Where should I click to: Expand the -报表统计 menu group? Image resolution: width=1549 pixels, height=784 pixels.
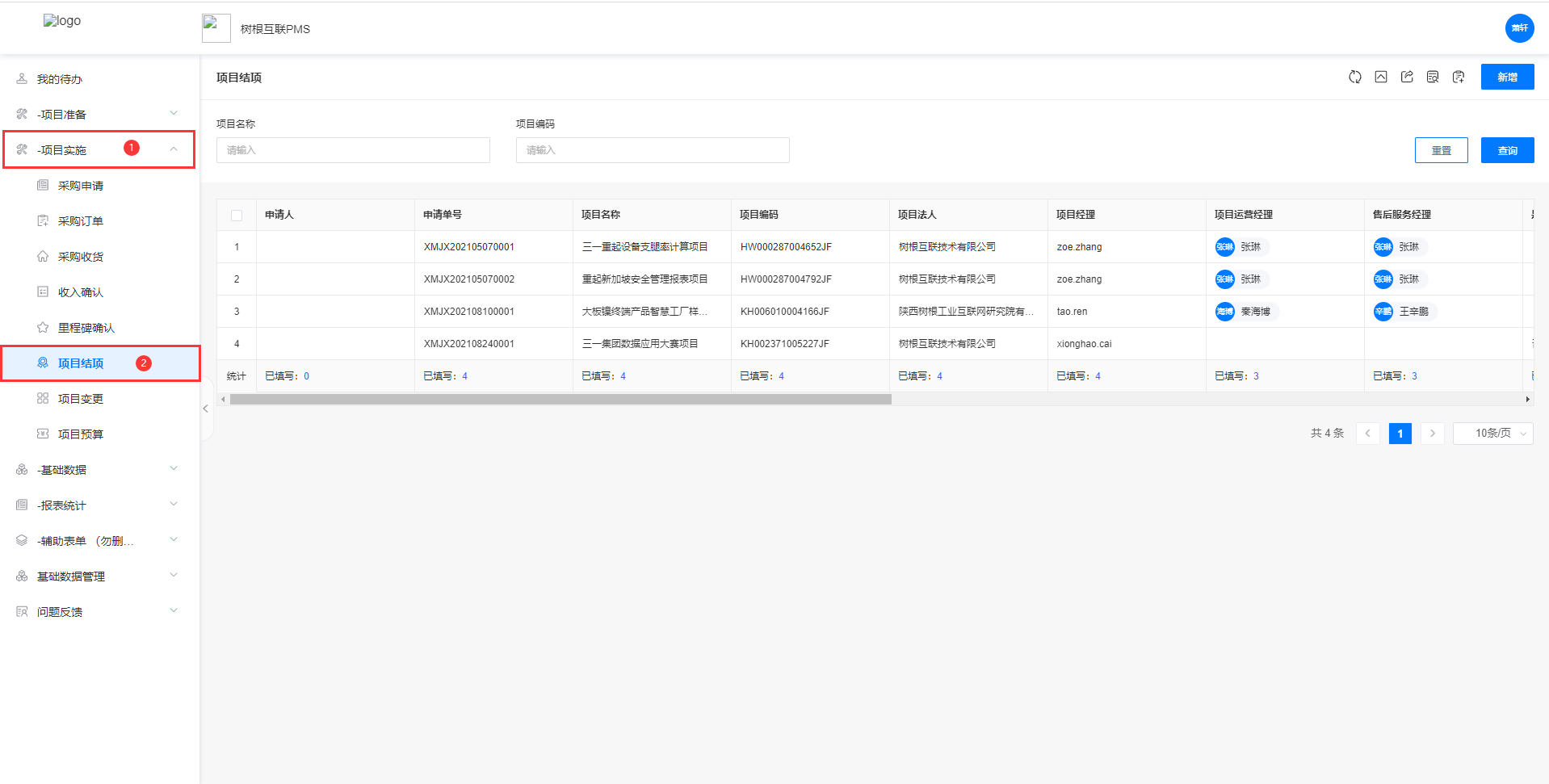click(x=99, y=505)
